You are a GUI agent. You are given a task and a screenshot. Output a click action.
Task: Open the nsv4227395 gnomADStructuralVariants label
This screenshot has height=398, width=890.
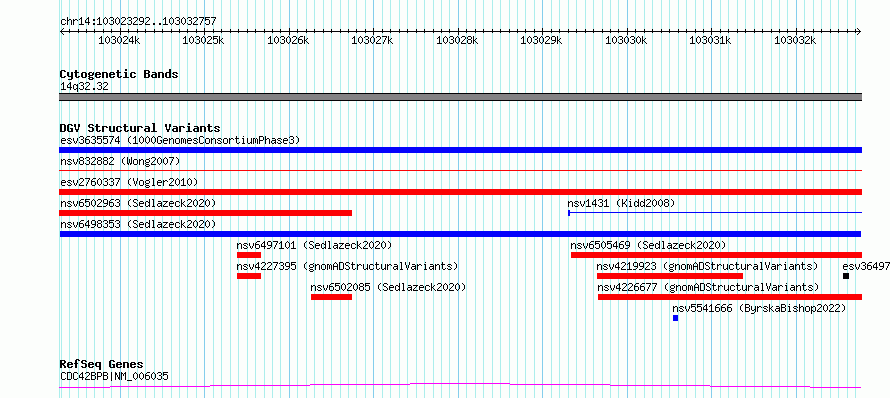347,266
